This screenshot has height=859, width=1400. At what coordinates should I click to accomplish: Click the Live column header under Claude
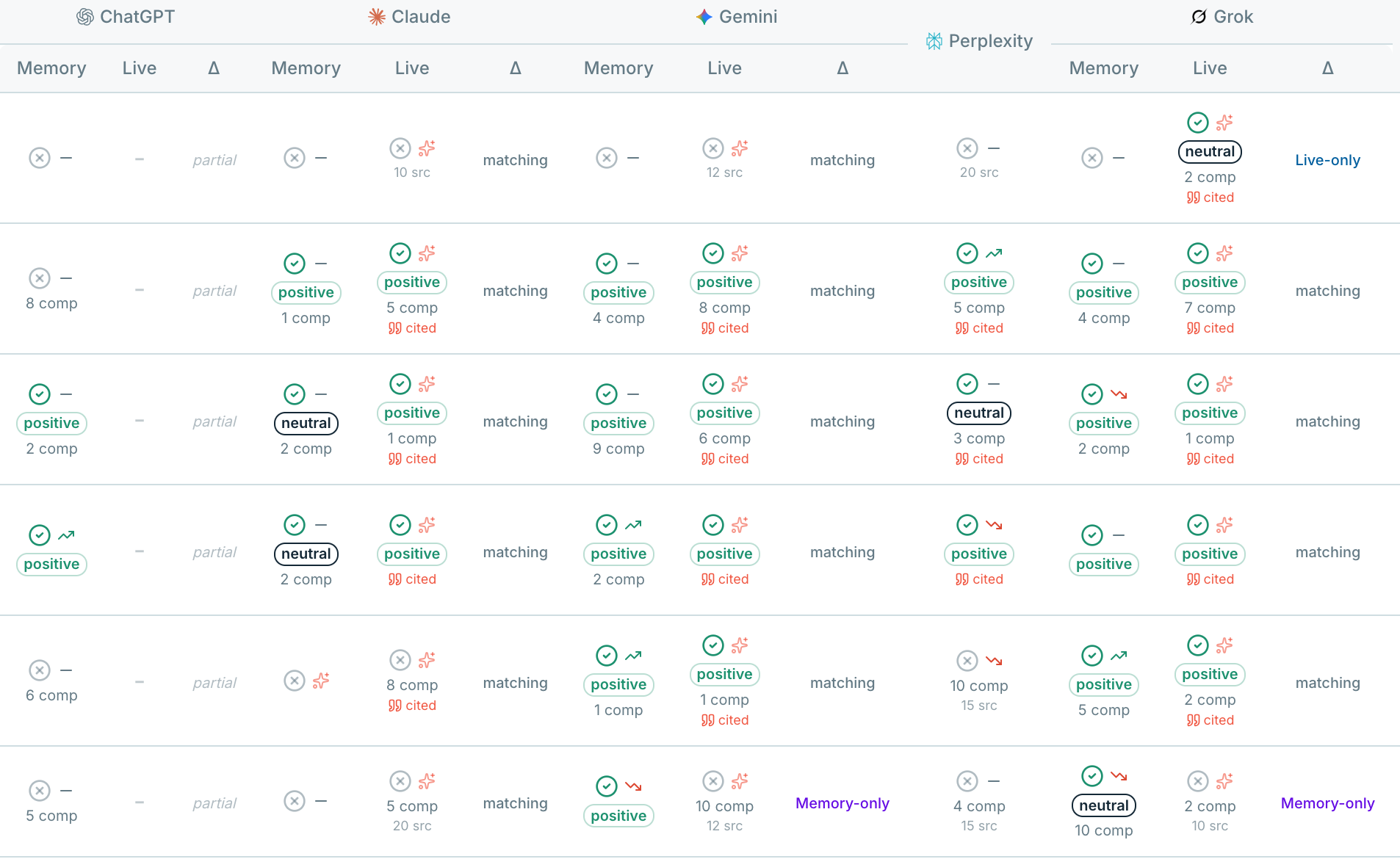click(x=412, y=68)
